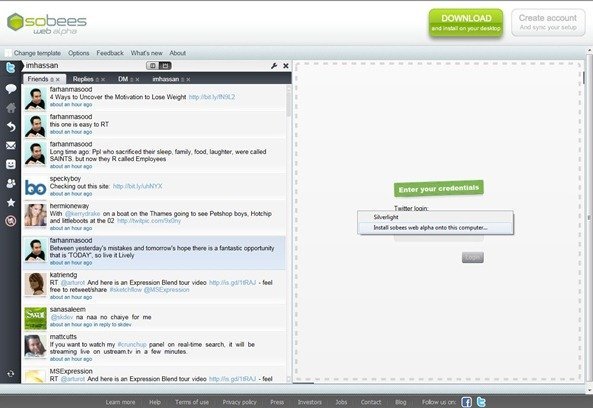Close the DM tab
The height and width of the screenshot is (408, 593).
click(x=137, y=79)
